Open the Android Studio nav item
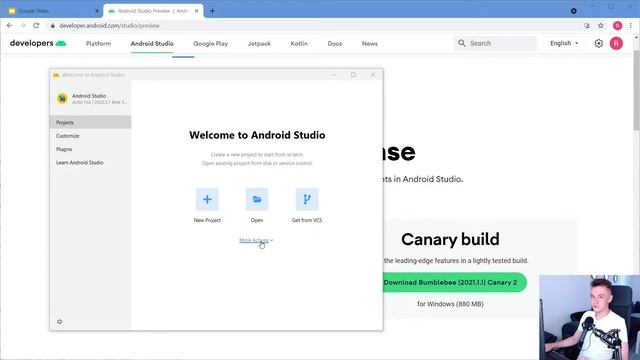This screenshot has height=360, width=640. coord(152,44)
